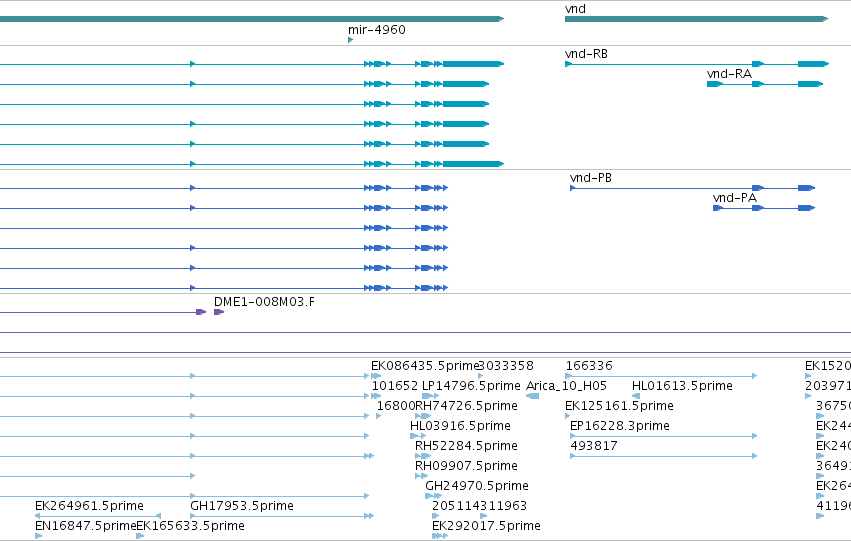
Task: Select EST EK292017.5prime
Action: (x=440, y=536)
